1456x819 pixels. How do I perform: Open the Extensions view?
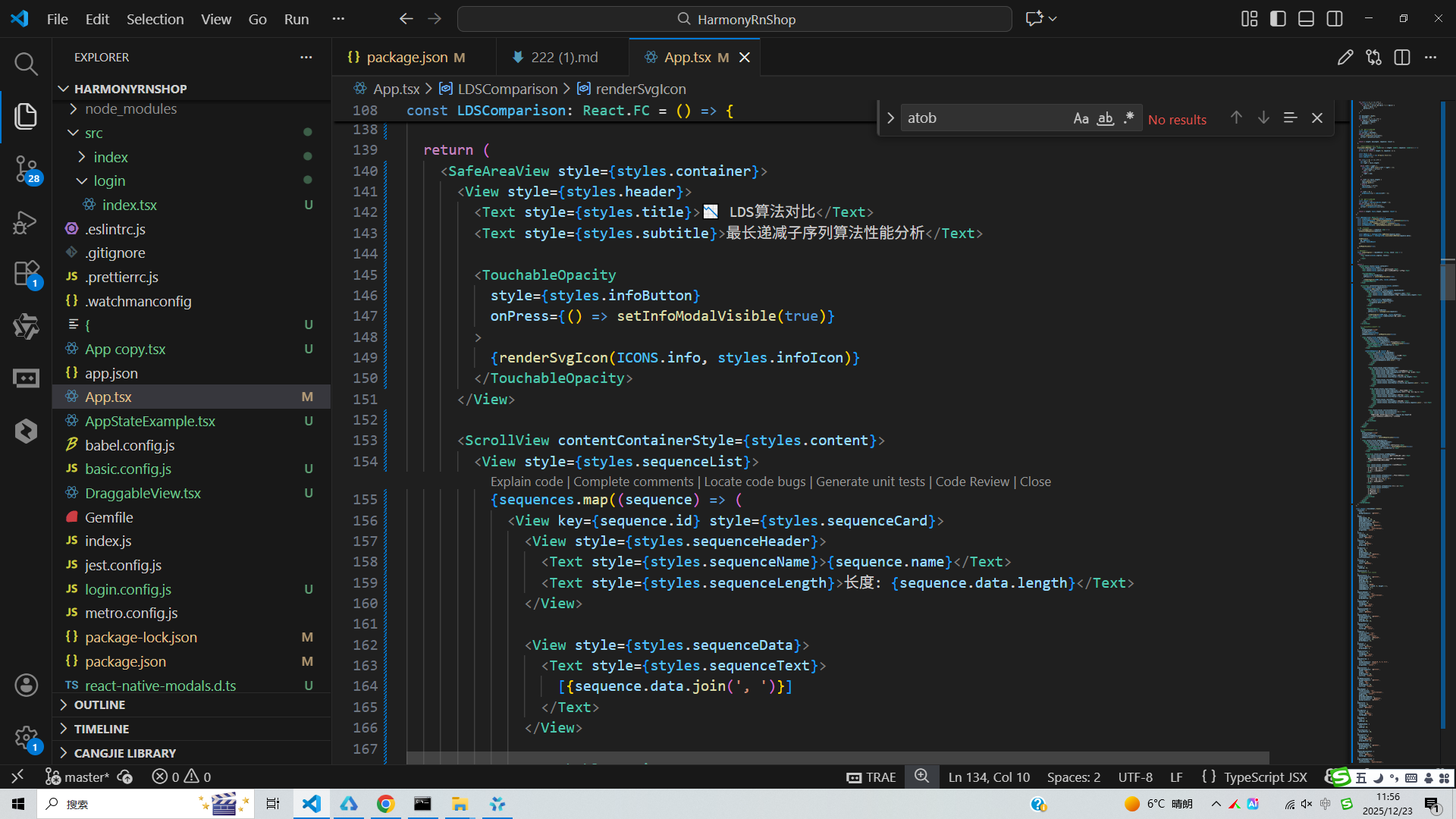[26, 274]
